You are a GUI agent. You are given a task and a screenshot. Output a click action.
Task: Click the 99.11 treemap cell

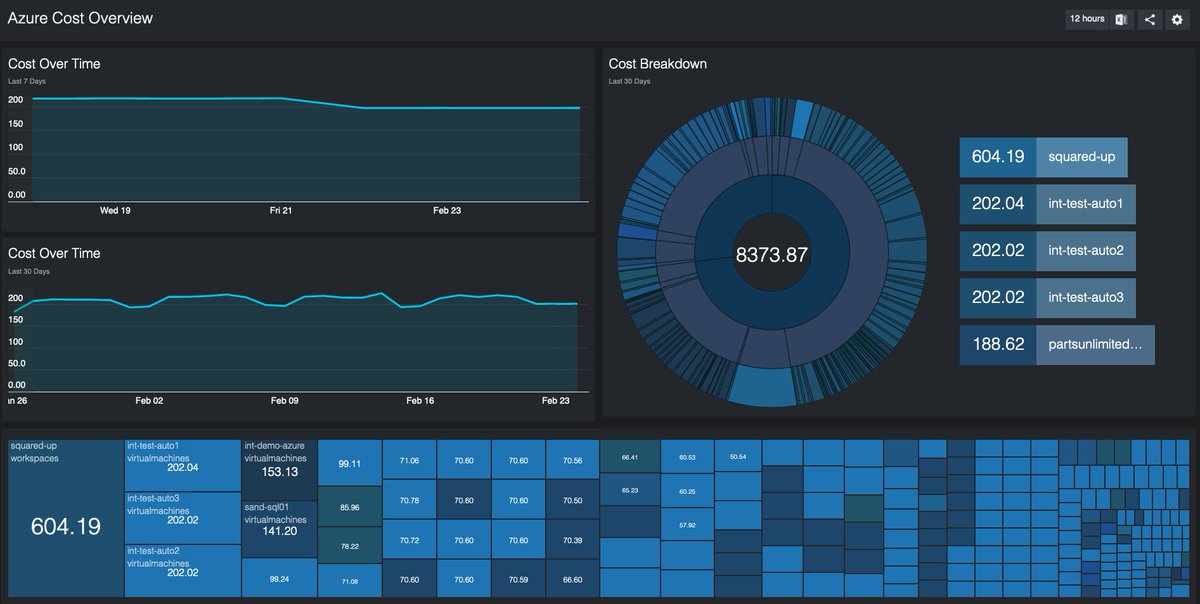[349, 463]
